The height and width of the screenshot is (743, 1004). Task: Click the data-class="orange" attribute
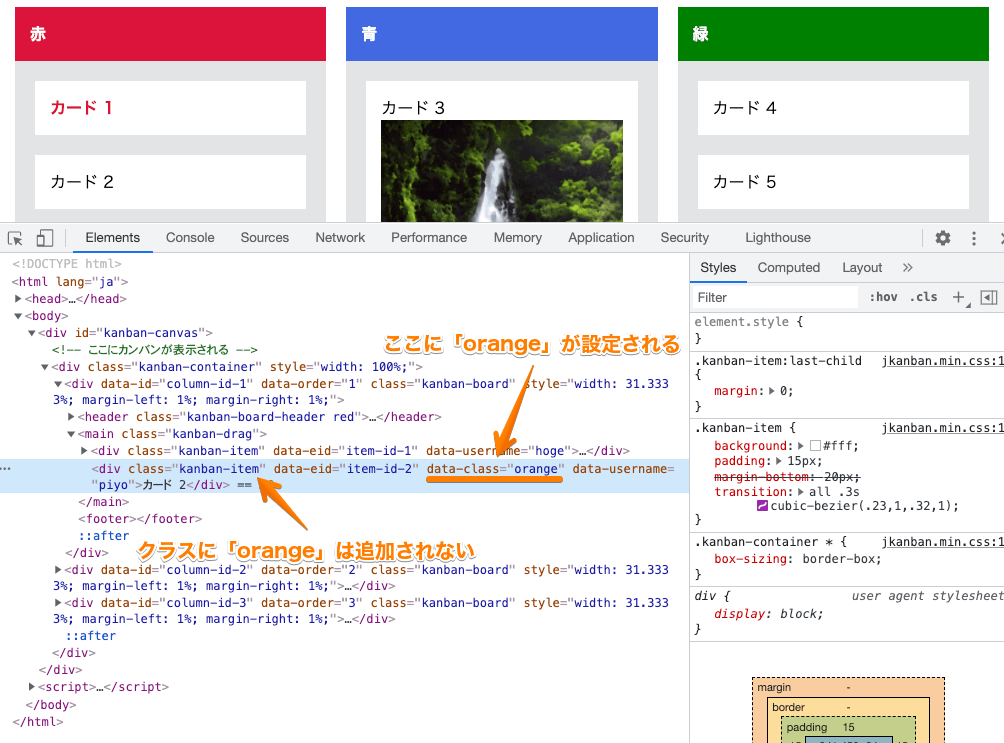[496, 469]
